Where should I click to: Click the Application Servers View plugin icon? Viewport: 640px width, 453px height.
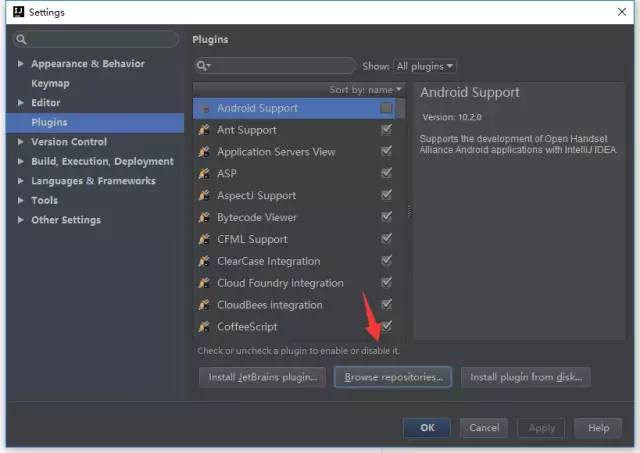[204, 152]
